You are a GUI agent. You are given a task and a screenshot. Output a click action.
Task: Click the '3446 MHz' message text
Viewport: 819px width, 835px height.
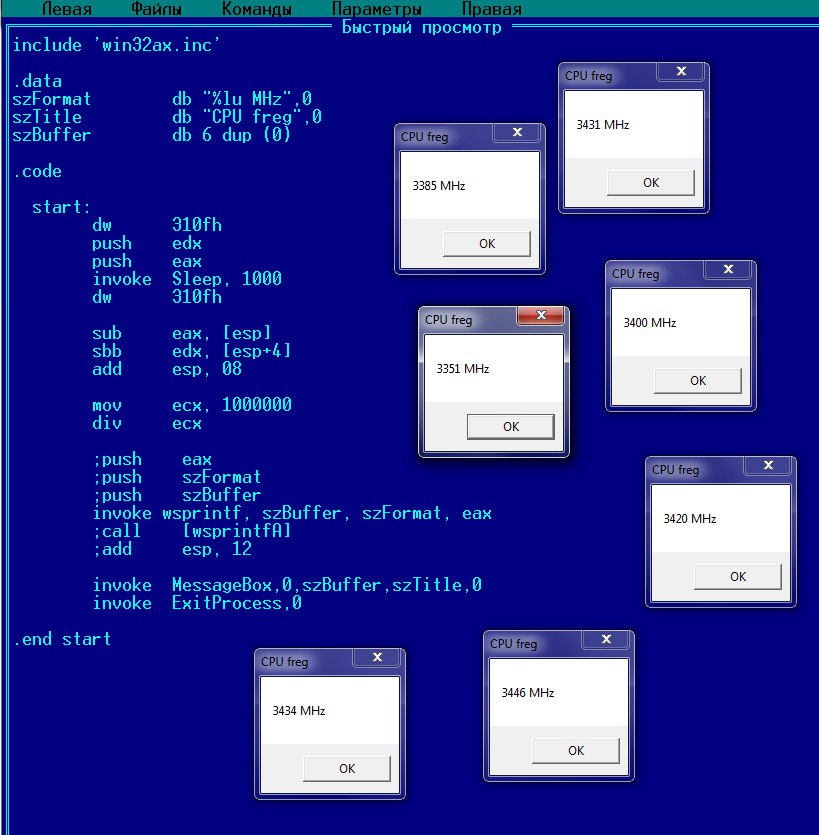(528, 693)
